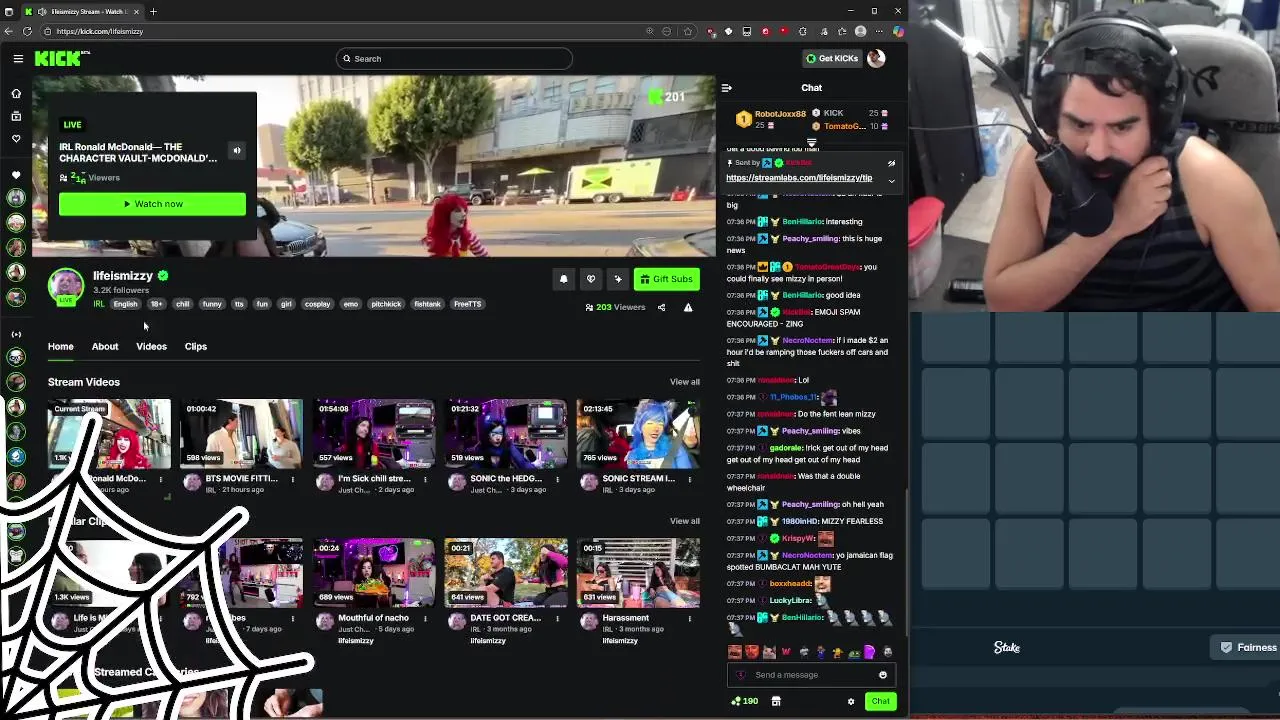
Task: Open user profile avatar in top right
Action: (876, 59)
